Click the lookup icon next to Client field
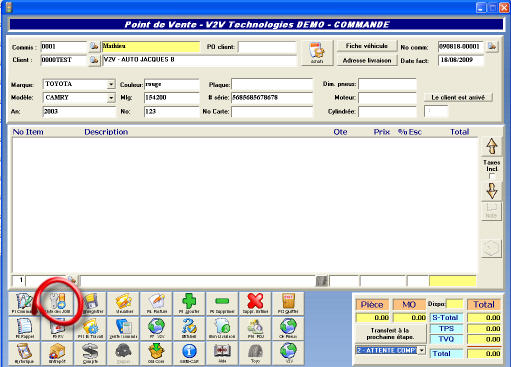The width and height of the screenshot is (511, 367). (94, 60)
